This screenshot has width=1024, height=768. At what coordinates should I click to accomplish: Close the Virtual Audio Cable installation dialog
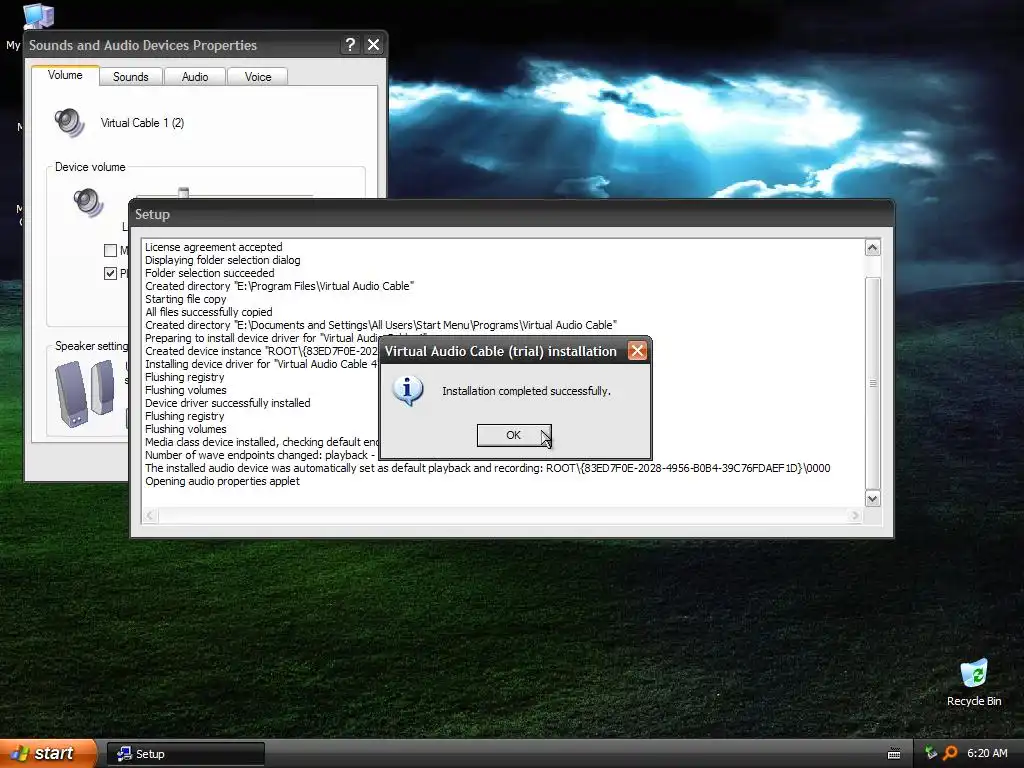pos(637,351)
